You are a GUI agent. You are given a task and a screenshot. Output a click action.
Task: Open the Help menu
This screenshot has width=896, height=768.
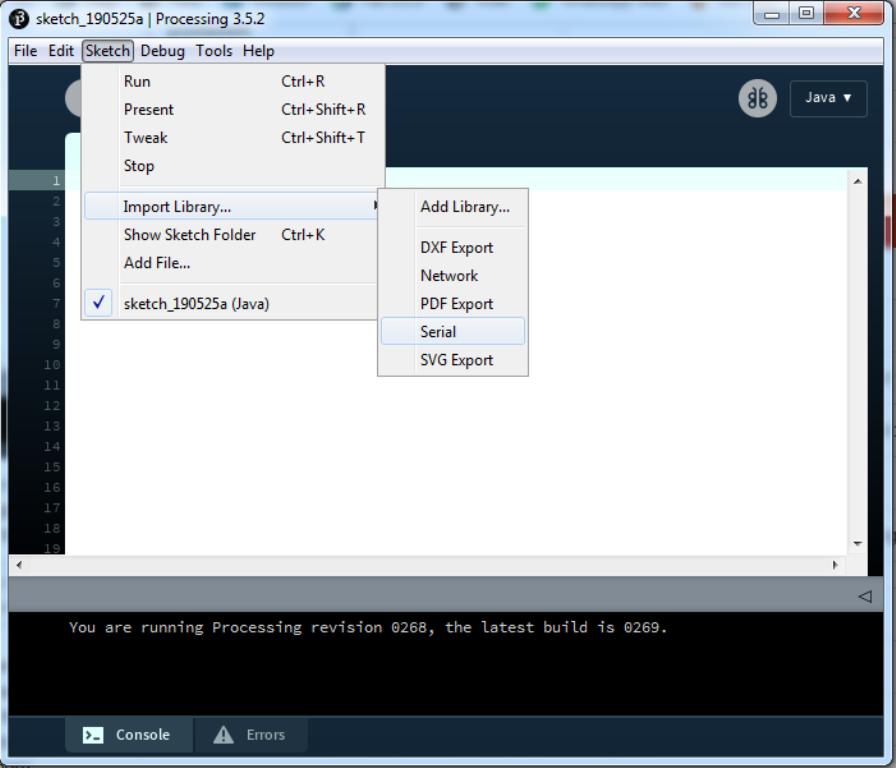pyautogui.click(x=258, y=51)
